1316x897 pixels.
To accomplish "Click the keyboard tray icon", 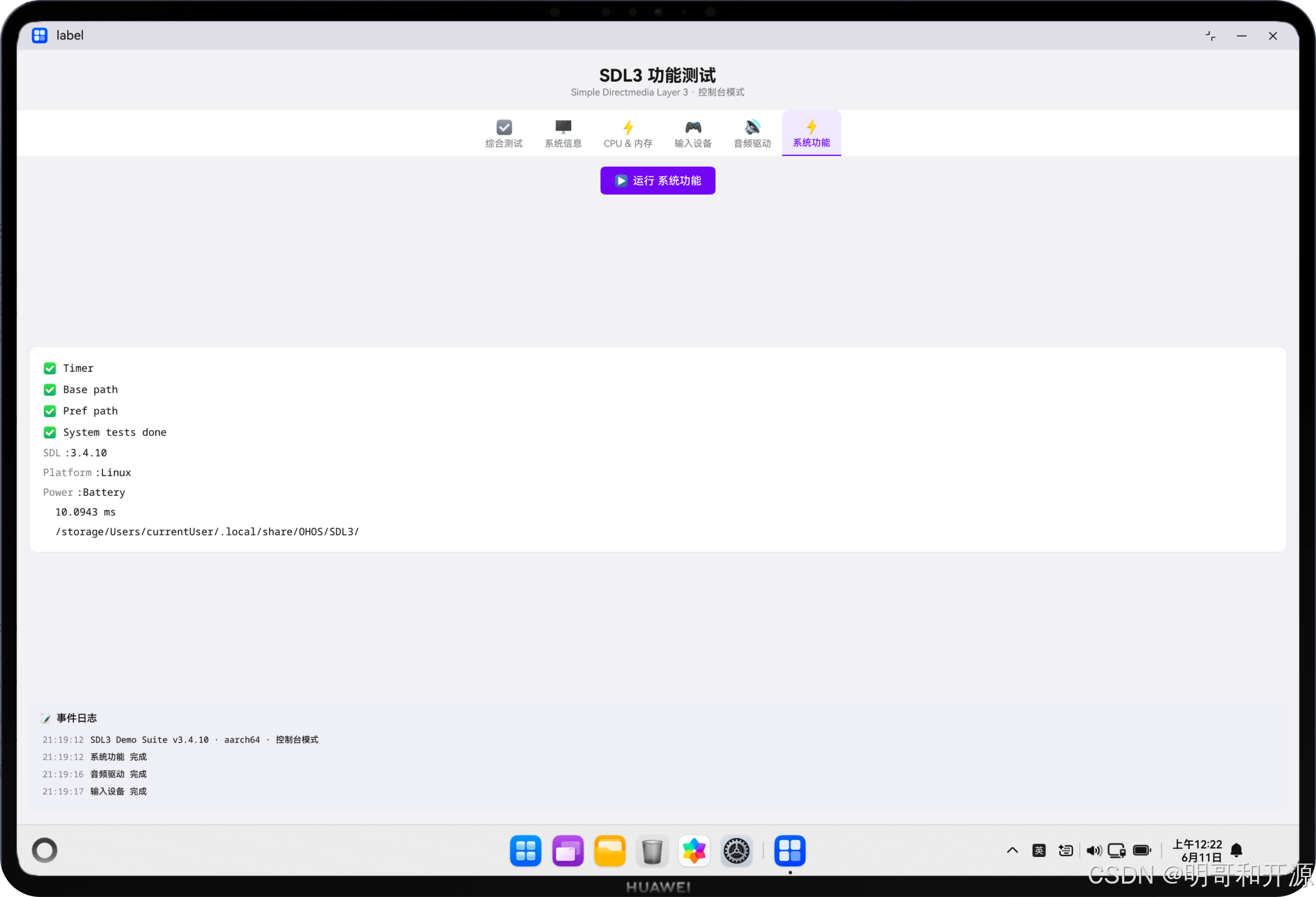I will click(x=1065, y=850).
